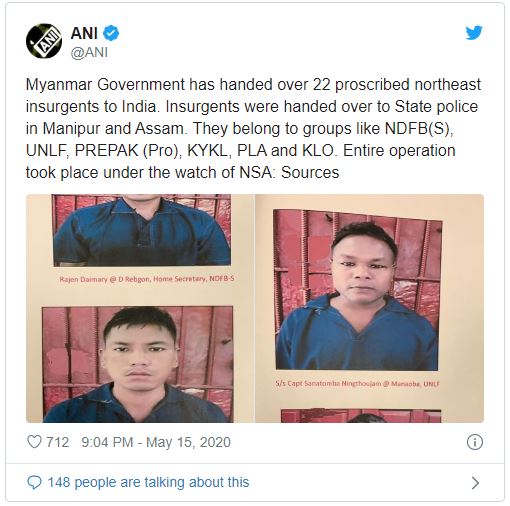Open '148 people are talking about this'
The image size is (510, 506).
coord(148,482)
